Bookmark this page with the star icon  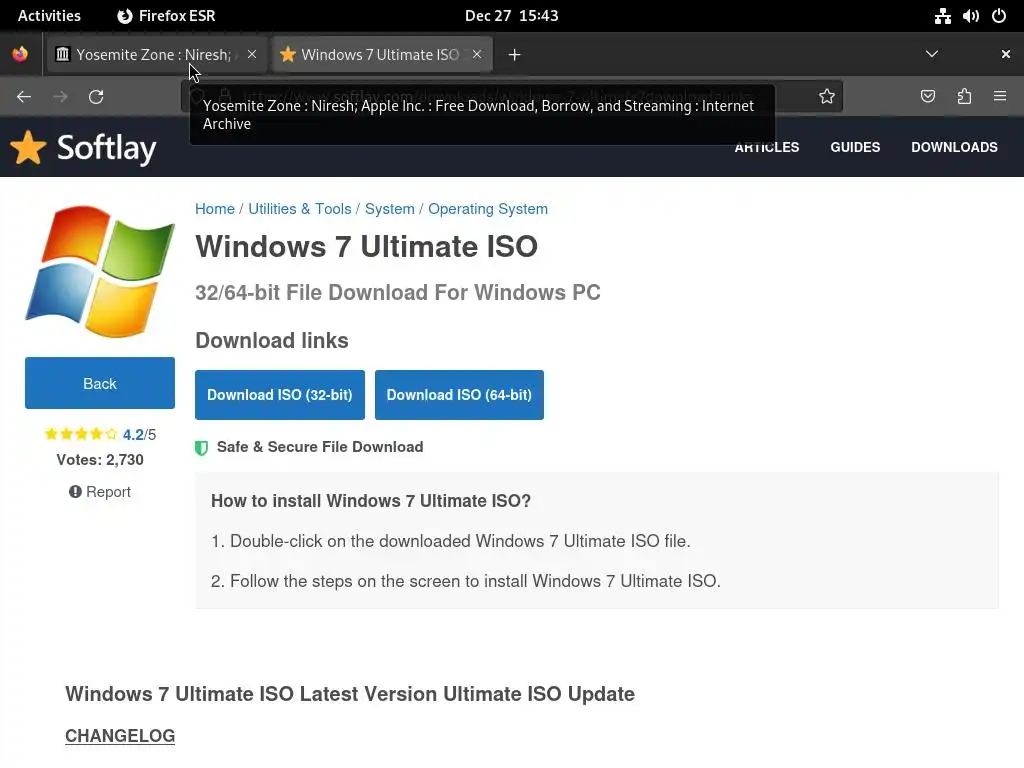pos(827,97)
